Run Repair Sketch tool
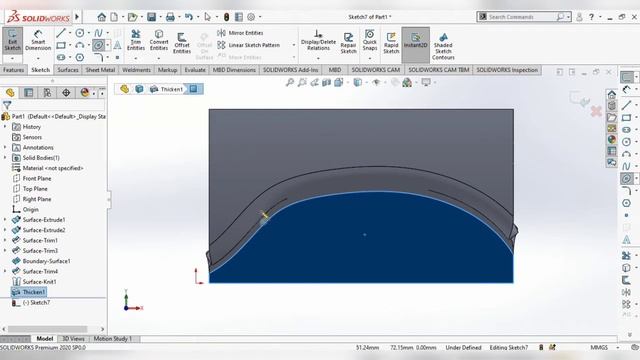This screenshot has width=640, height=360. (348, 42)
